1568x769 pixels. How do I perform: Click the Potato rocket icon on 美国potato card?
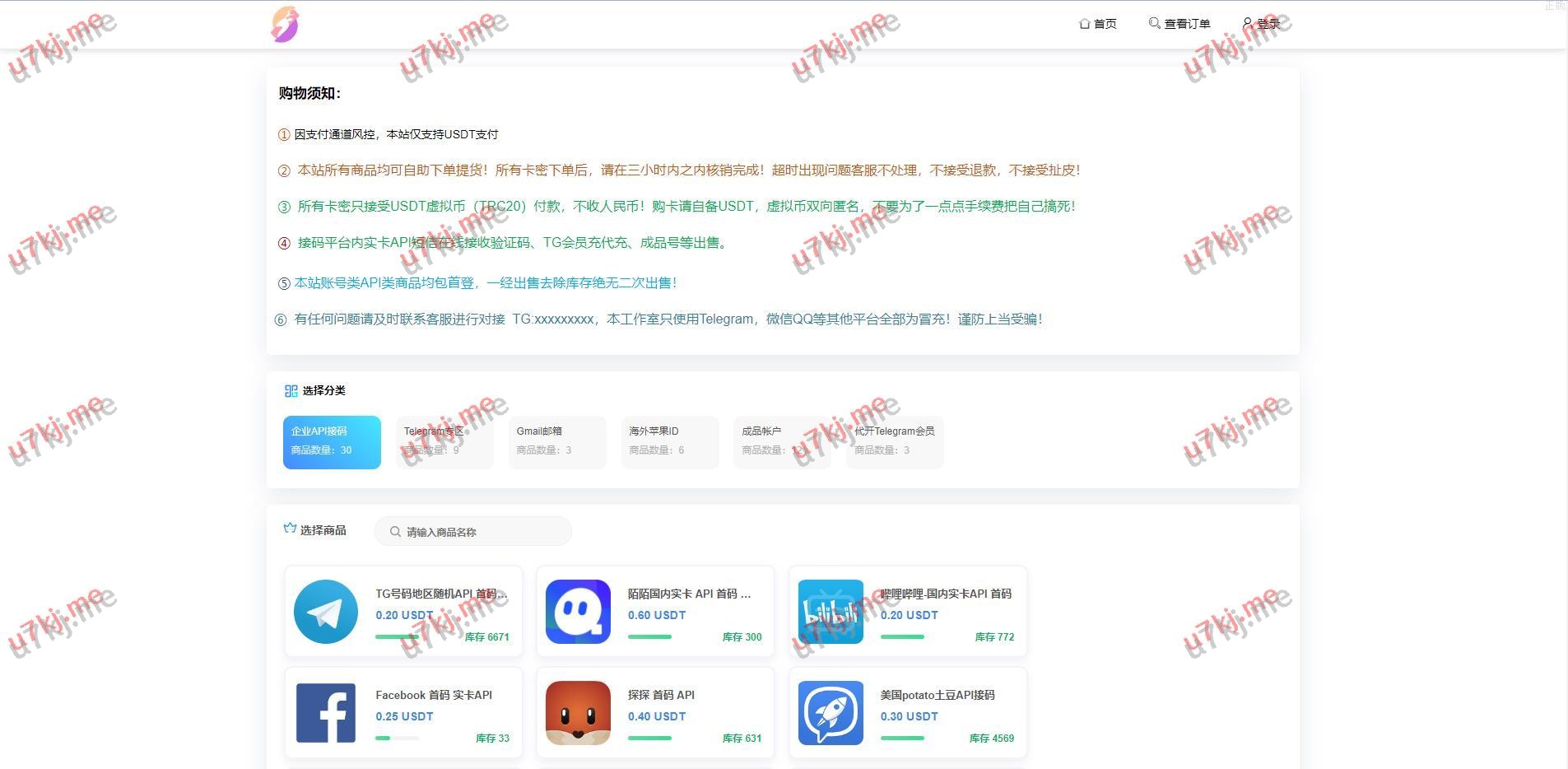pos(830,713)
